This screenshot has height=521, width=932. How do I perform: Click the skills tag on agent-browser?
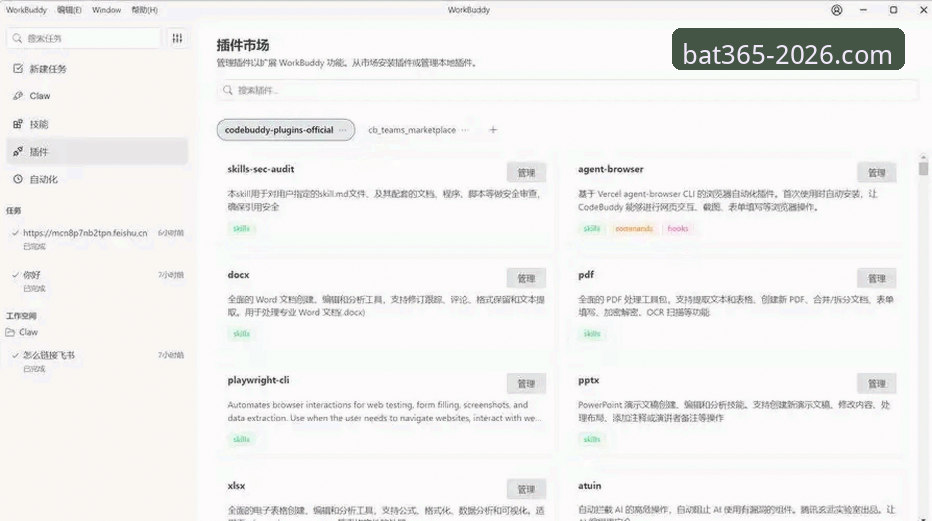tap(591, 229)
